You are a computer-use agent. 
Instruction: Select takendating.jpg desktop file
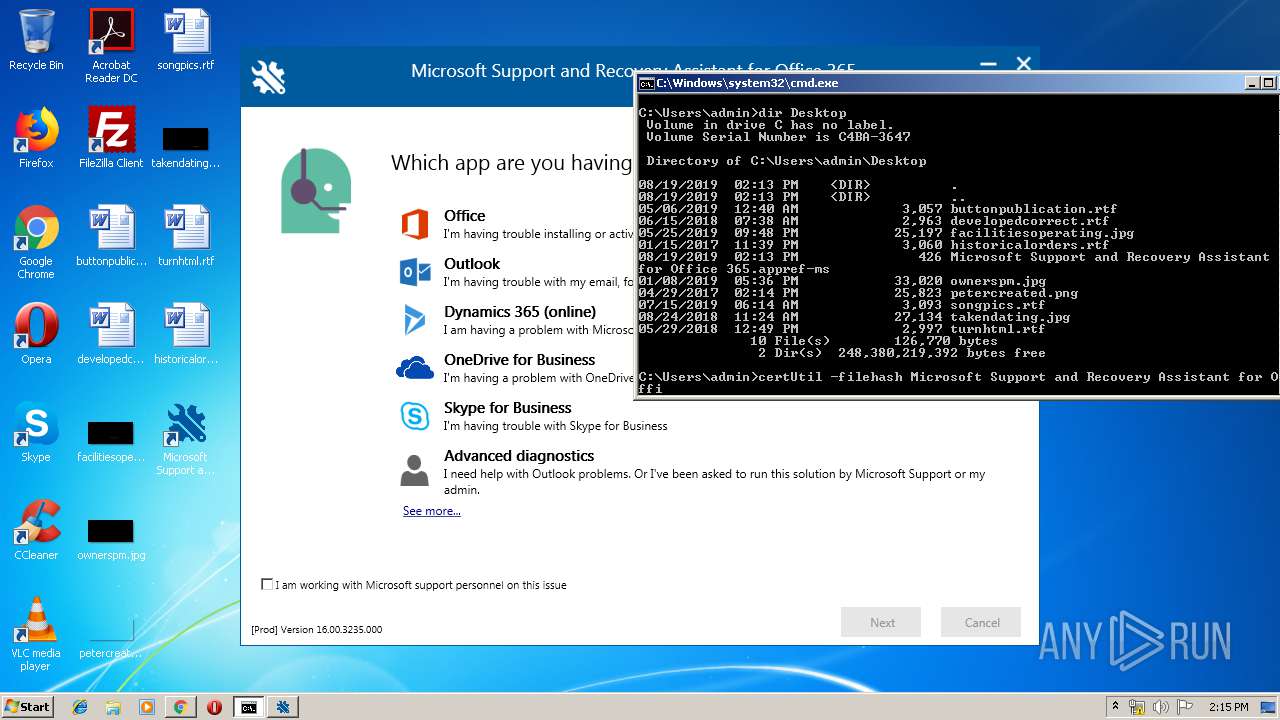point(186,145)
